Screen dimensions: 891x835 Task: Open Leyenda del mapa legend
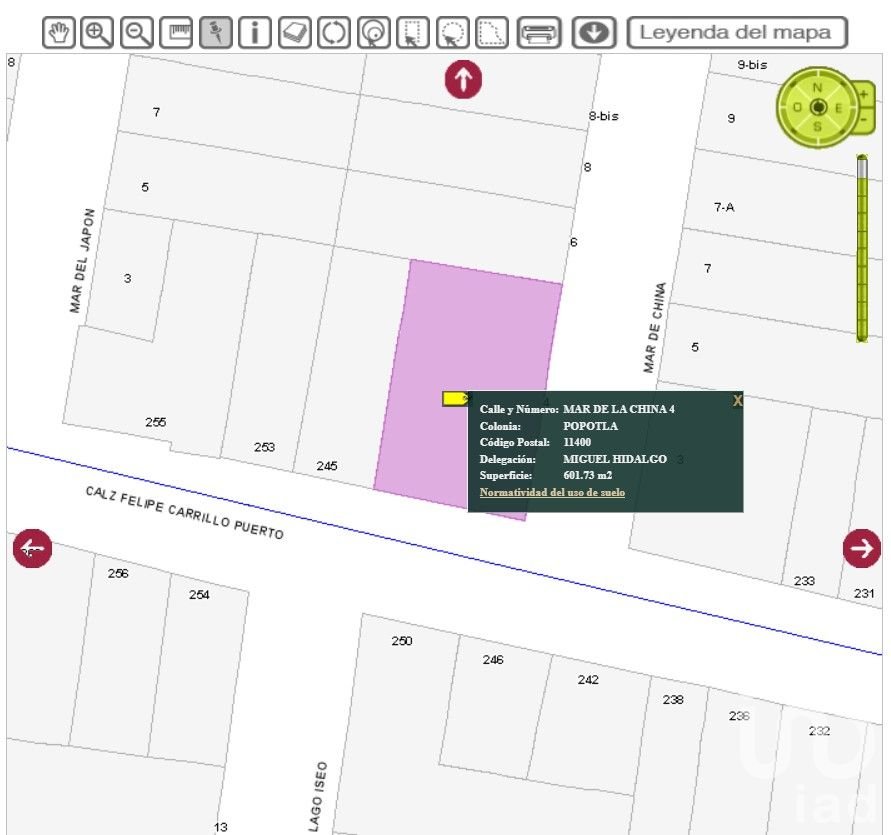pyautogui.click(x=736, y=32)
